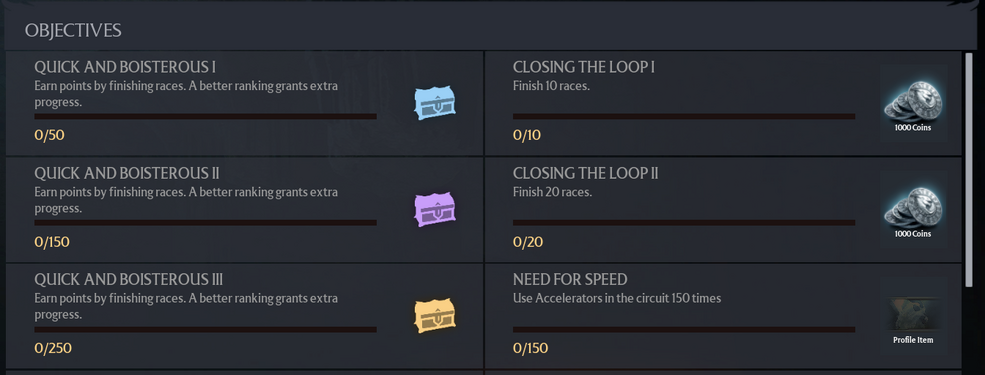The height and width of the screenshot is (375, 985).
Task: Click the purple chest reward icon
Action: point(435,209)
